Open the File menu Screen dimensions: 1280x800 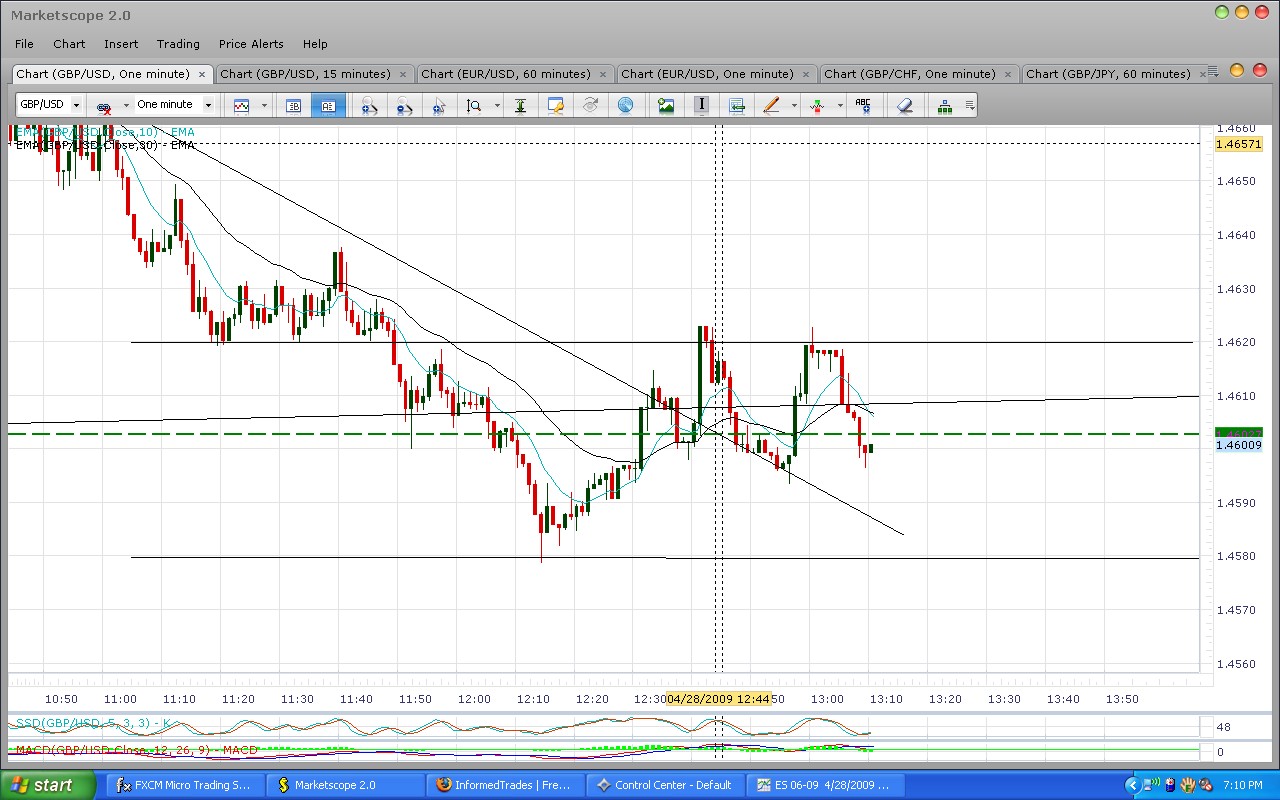point(25,44)
